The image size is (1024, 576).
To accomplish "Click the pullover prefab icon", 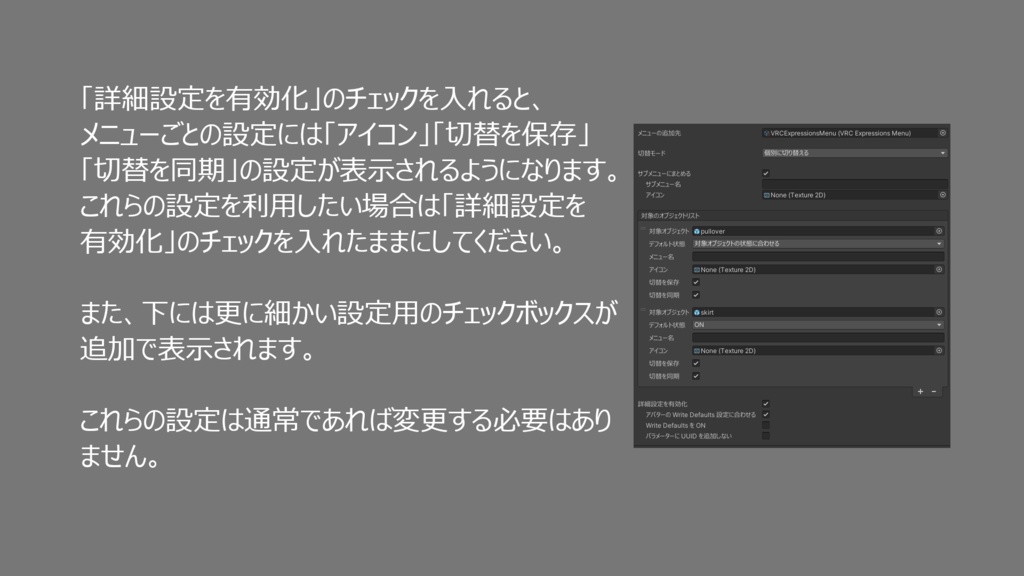I will pos(698,230).
